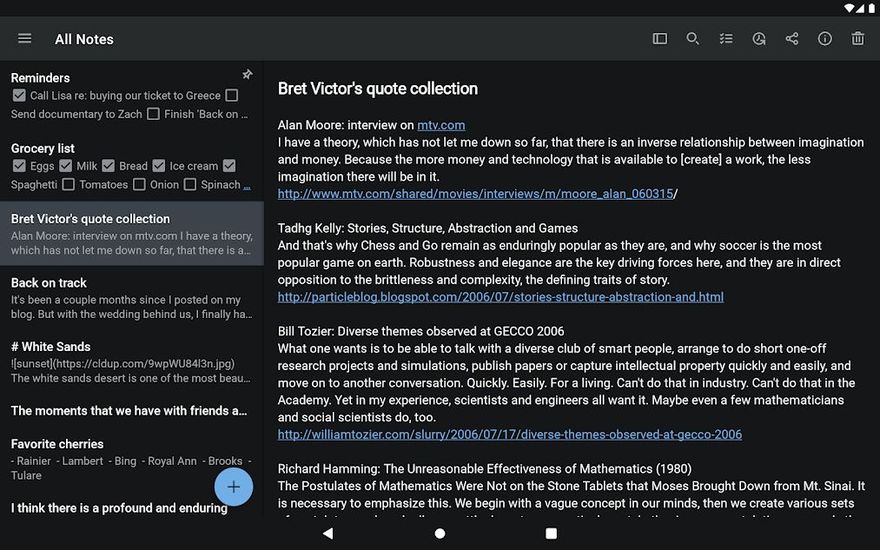Open the Favorite cherries note
Screen dimensions: 880x550
pos(132,459)
